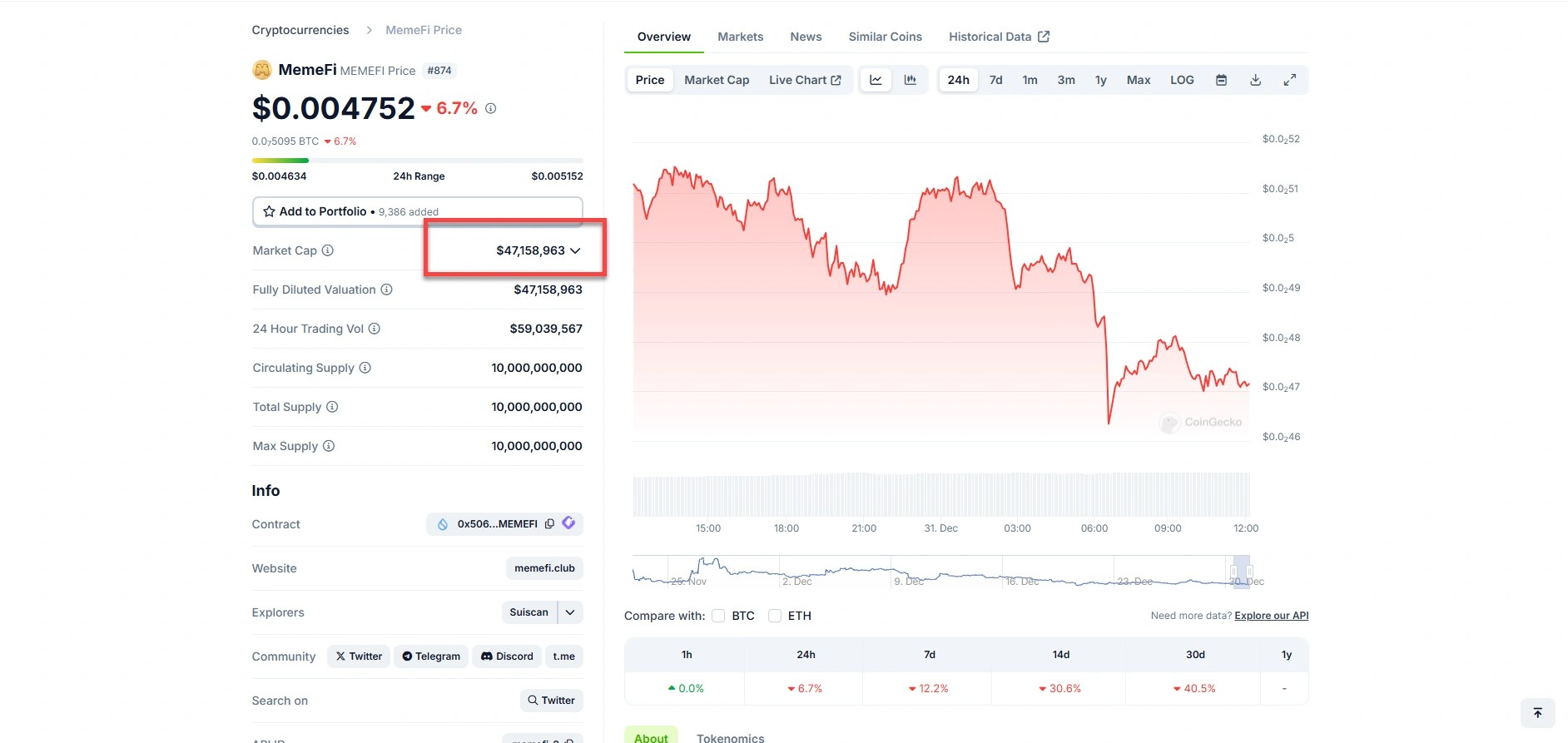
Task: Copy the MEMEFI contract address
Action: (549, 524)
